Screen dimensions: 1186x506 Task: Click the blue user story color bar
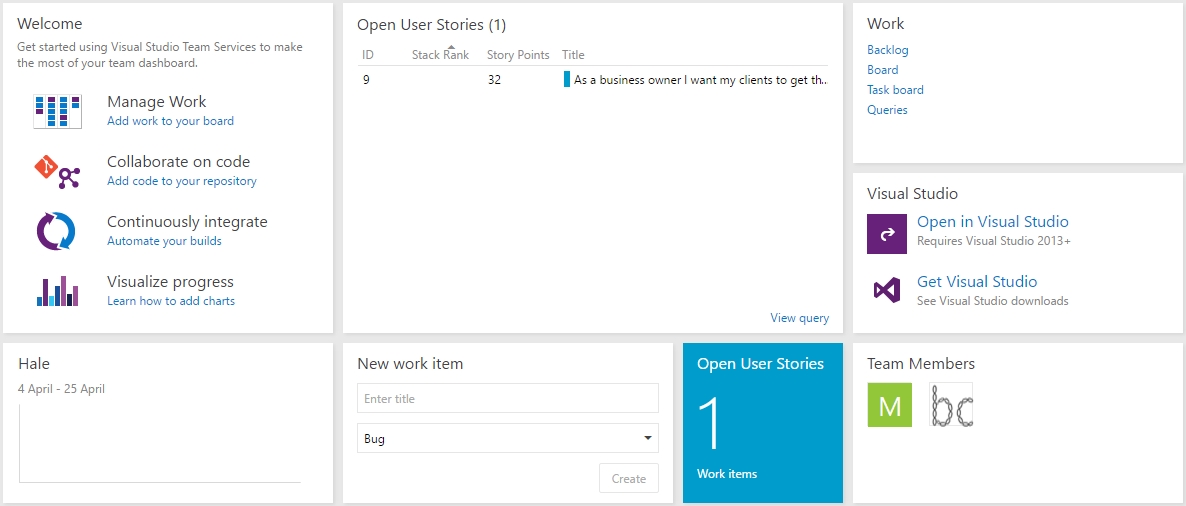click(x=567, y=79)
